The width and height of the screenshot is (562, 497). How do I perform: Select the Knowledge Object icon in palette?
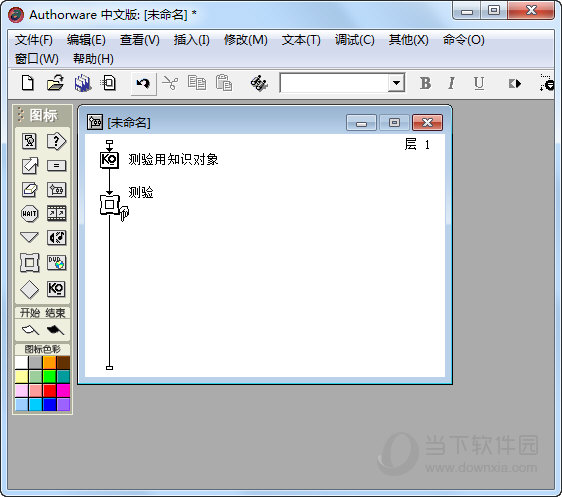tap(56, 289)
